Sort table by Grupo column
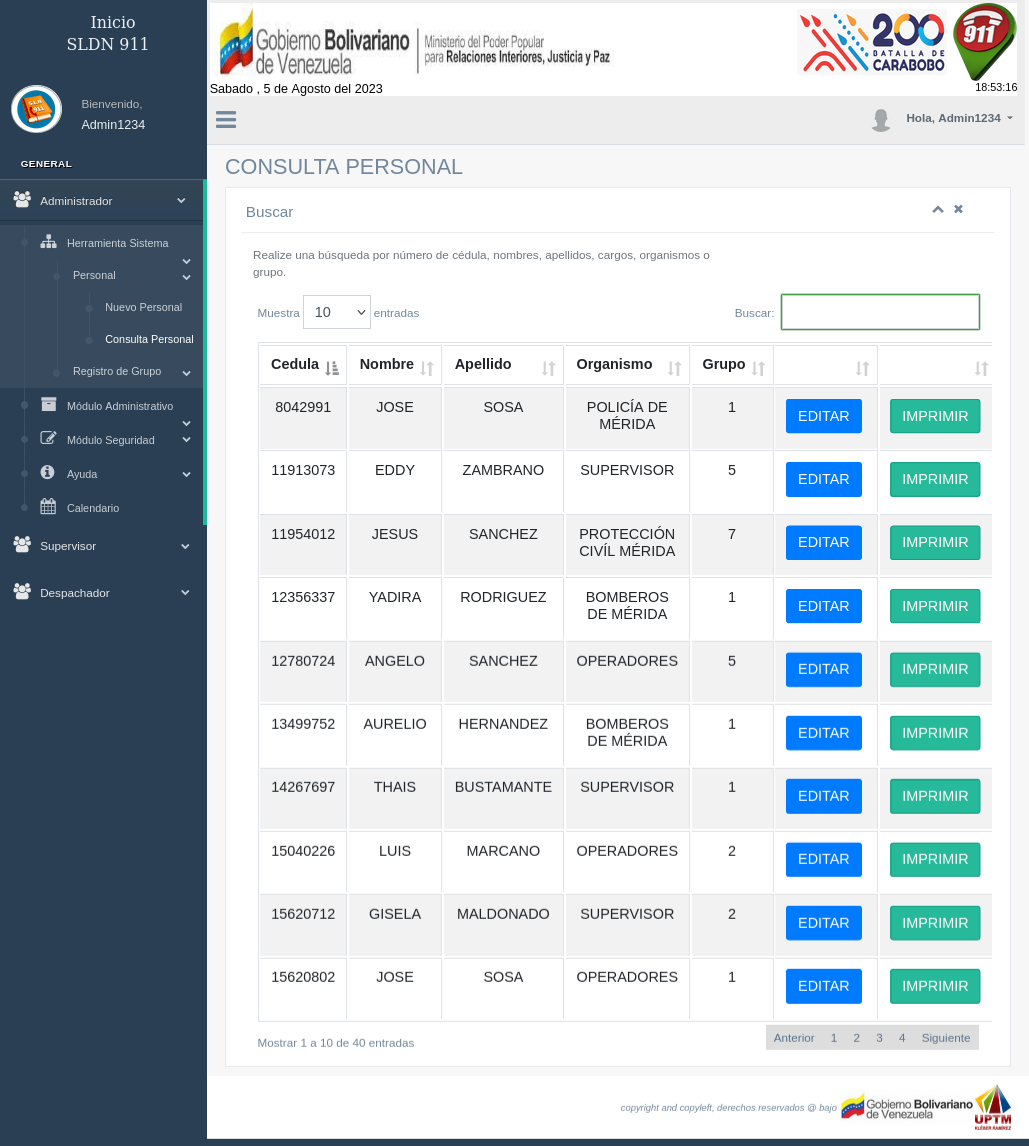Viewport: 1029px width, 1146px height. [x=732, y=365]
